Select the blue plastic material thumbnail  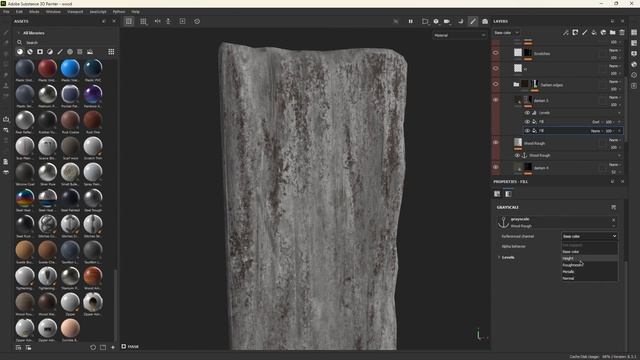point(70,68)
